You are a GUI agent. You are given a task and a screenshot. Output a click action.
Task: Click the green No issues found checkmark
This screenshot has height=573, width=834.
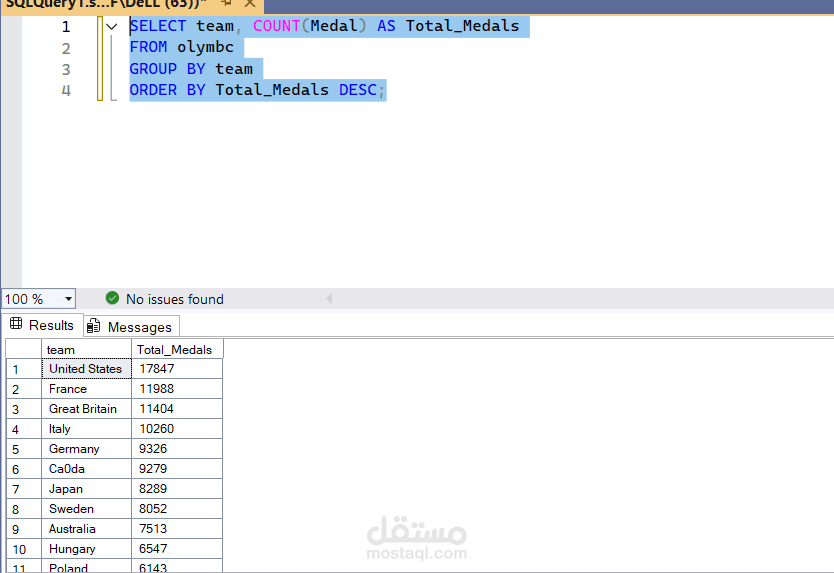tap(112, 298)
